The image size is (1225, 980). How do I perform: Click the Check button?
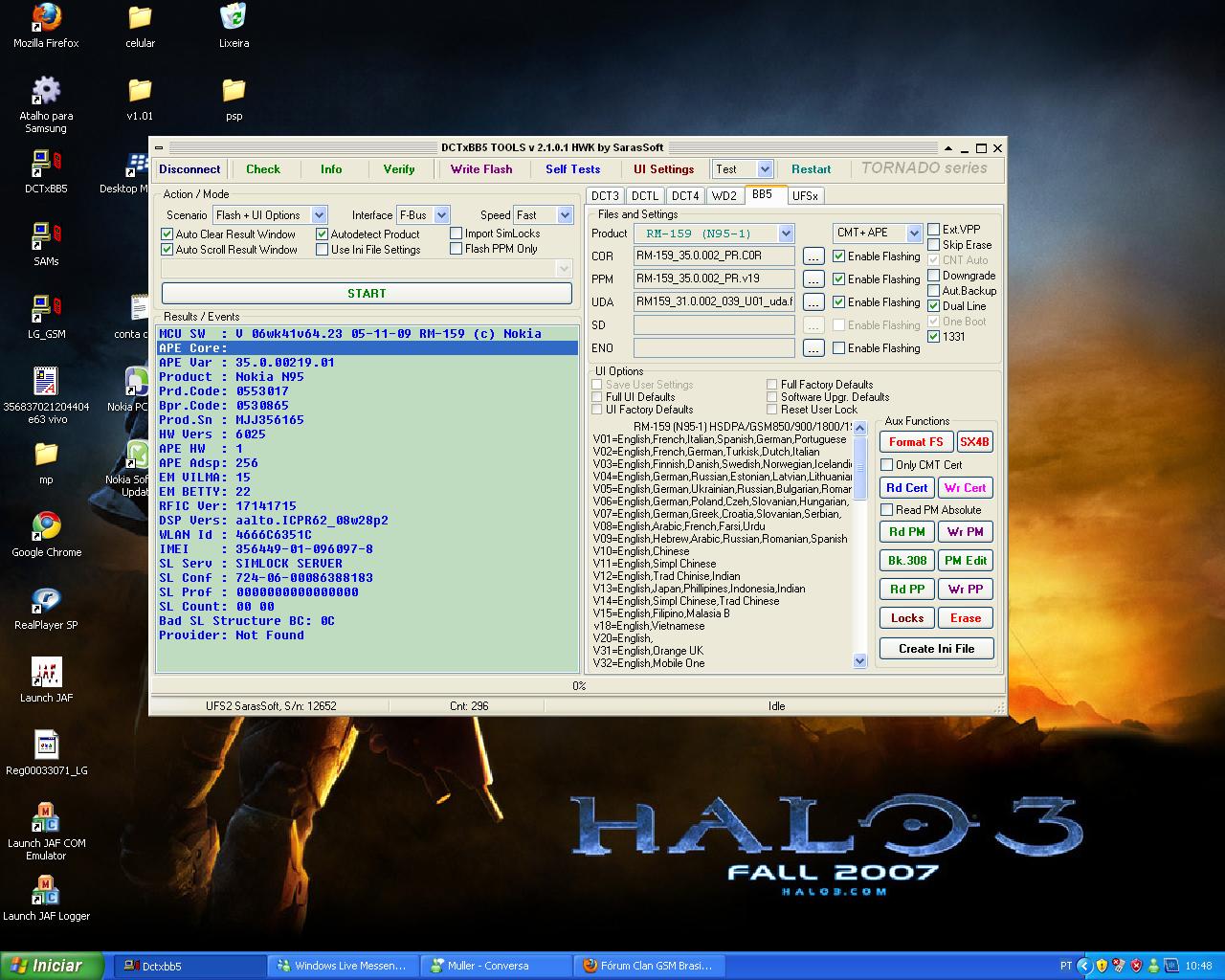pyautogui.click(x=263, y=169)
